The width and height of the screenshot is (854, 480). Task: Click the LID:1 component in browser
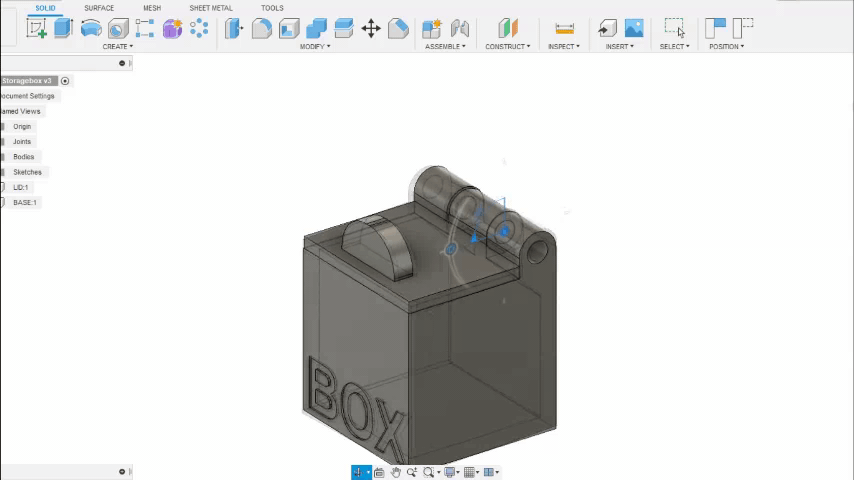[20, 187]
